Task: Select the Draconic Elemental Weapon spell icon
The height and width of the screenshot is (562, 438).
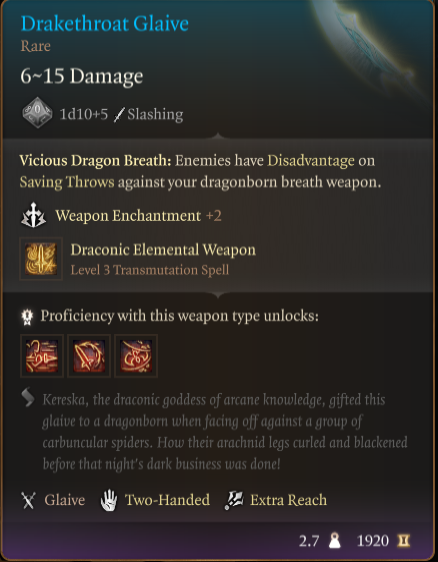Action: 41,258
